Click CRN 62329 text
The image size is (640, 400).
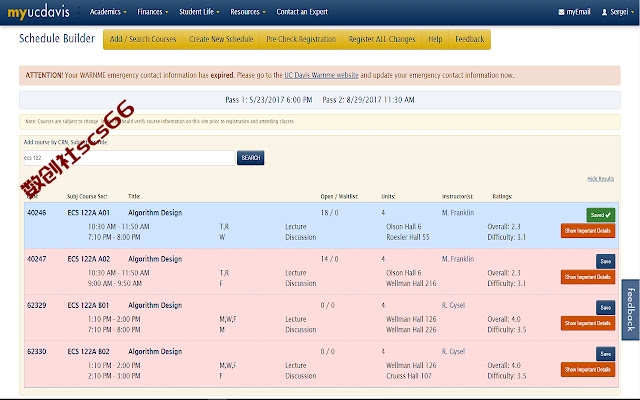click(37, 305)
